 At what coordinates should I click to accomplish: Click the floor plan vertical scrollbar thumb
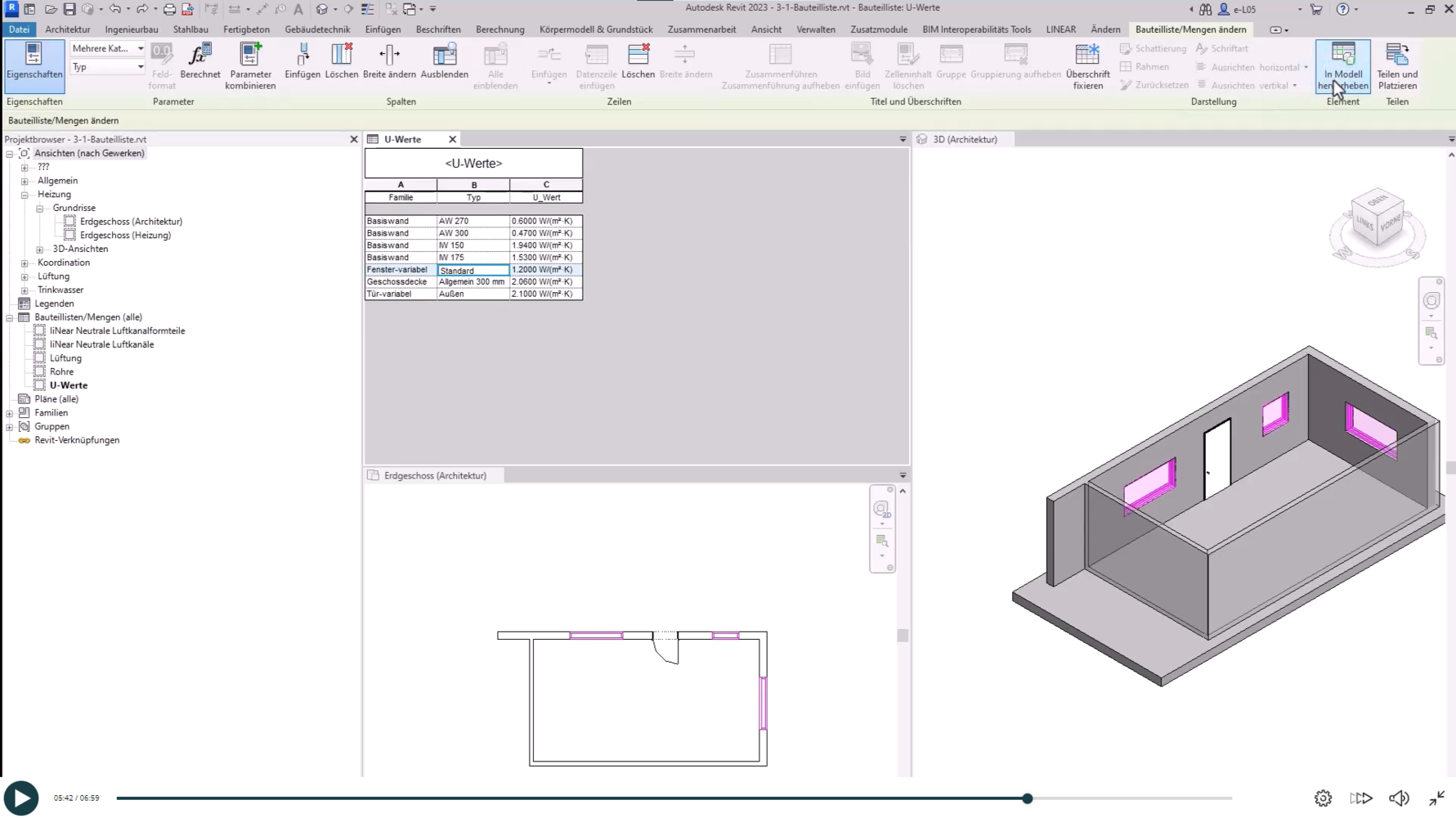coord(903,636)
